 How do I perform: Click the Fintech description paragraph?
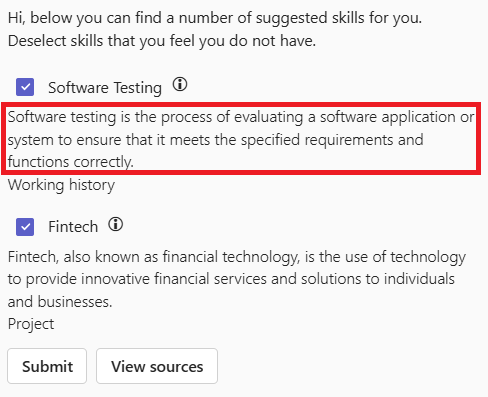click(x=237, y=279)
